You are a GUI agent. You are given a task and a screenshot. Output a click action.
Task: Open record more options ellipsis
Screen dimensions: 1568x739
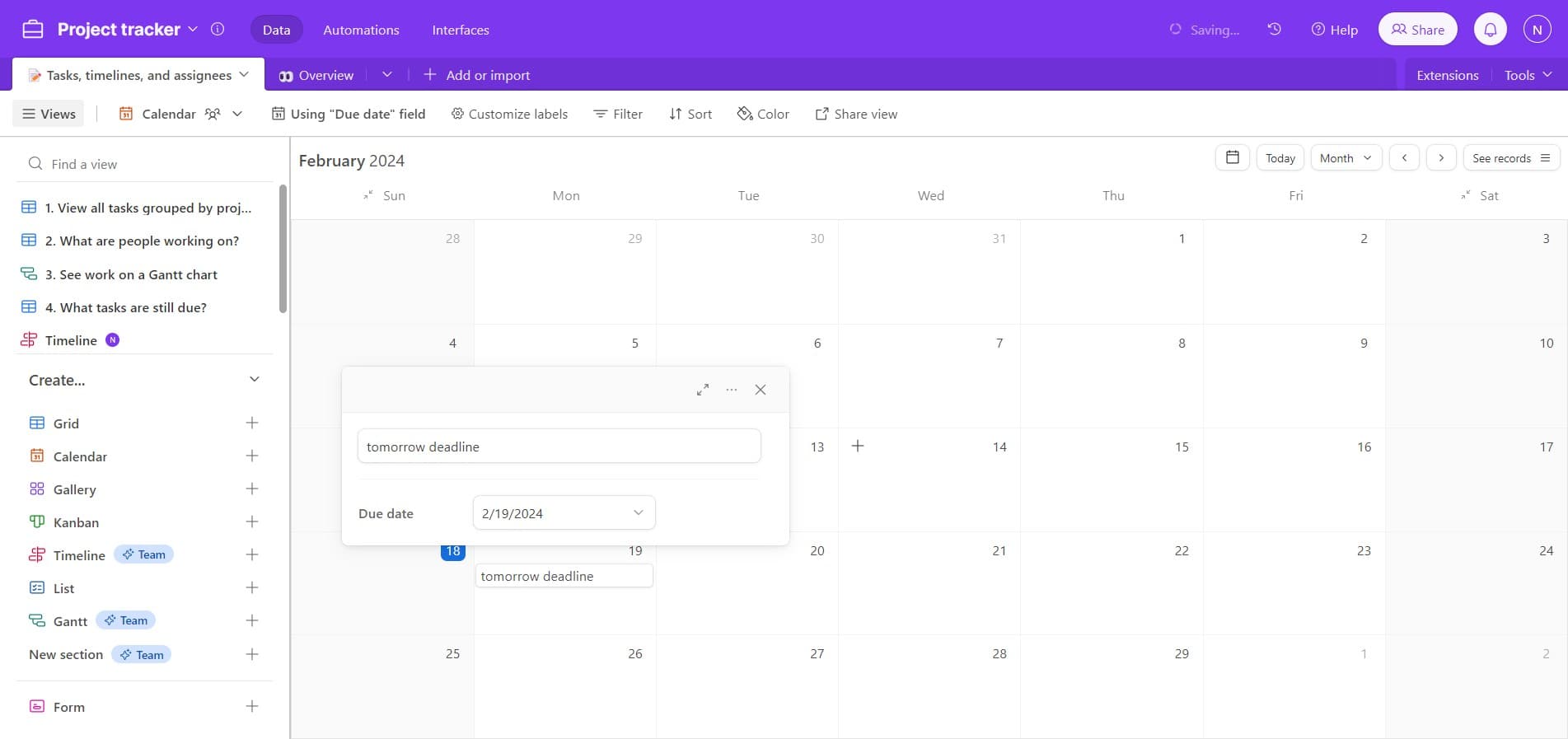pyautogui.click(x=732, y=390)
